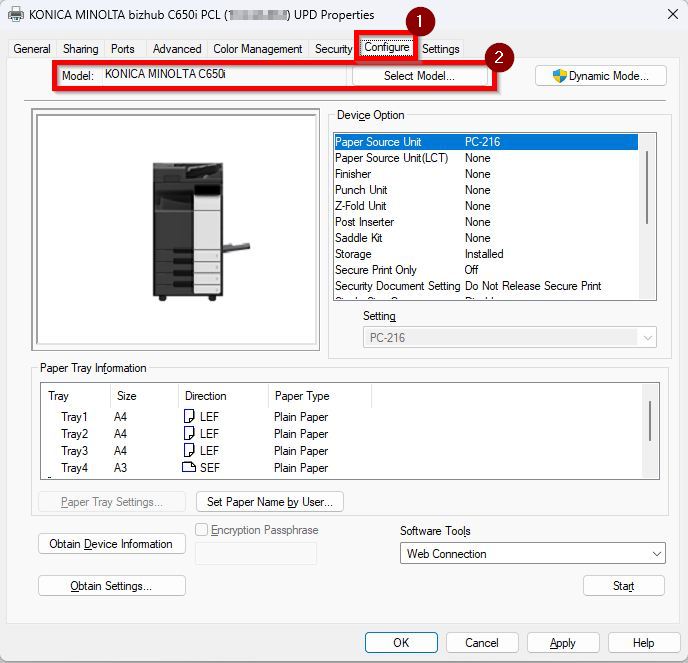Click Obtain Device Information button
The image size is (688, 663).
click(x=111, y=544)
